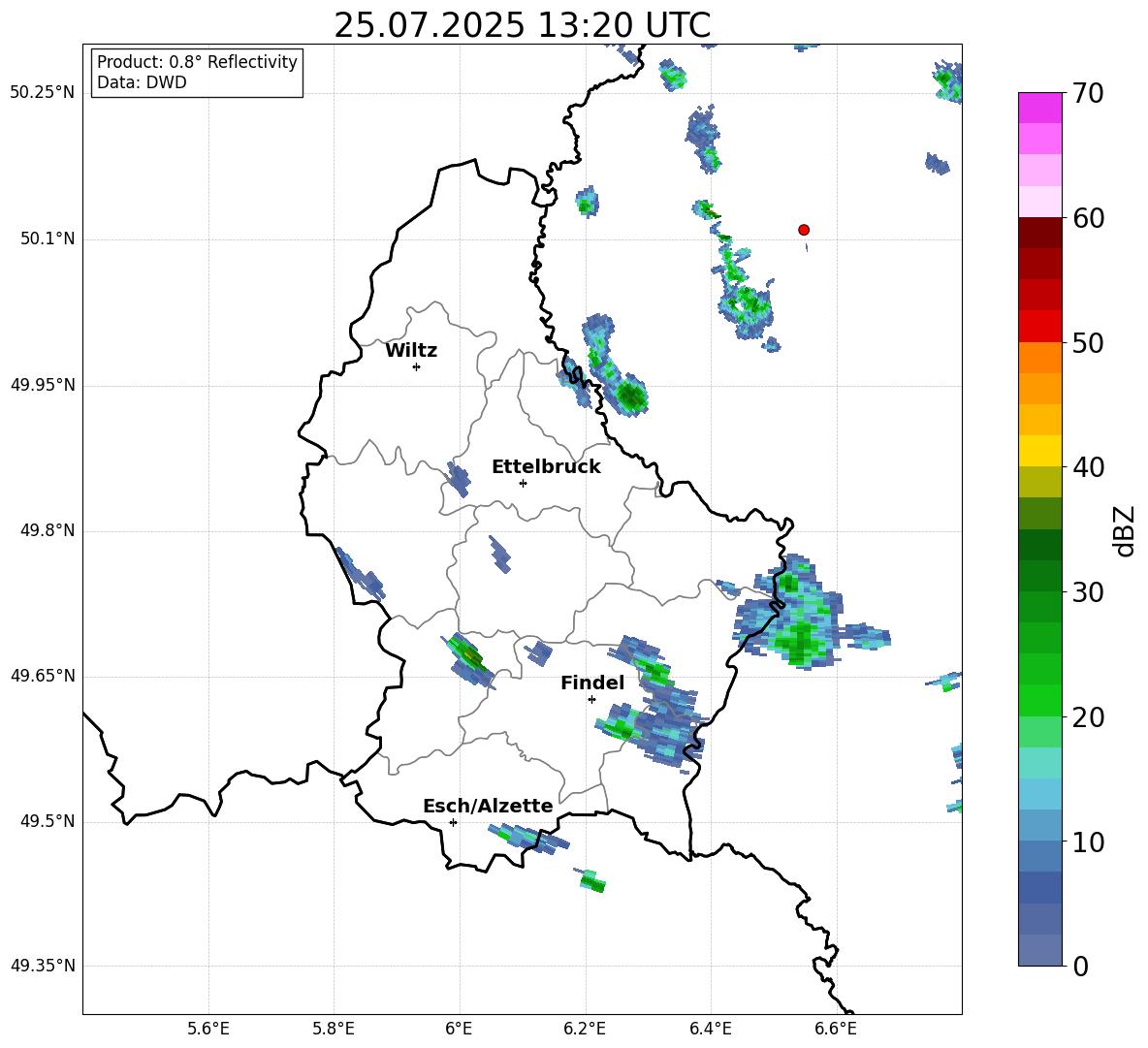Image resolution: width=1148 pixels, height=1048 pixels.
Task: Click the title 25.07.2025 13:20 UTC
Action: pyautogui.click(x=522, y=25)
